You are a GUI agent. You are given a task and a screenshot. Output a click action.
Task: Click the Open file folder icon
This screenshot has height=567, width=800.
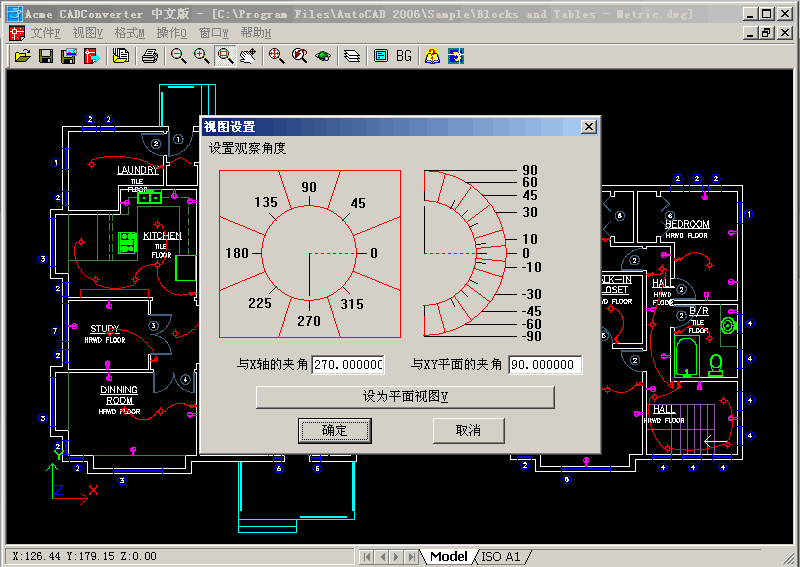(x=22, y=56)
